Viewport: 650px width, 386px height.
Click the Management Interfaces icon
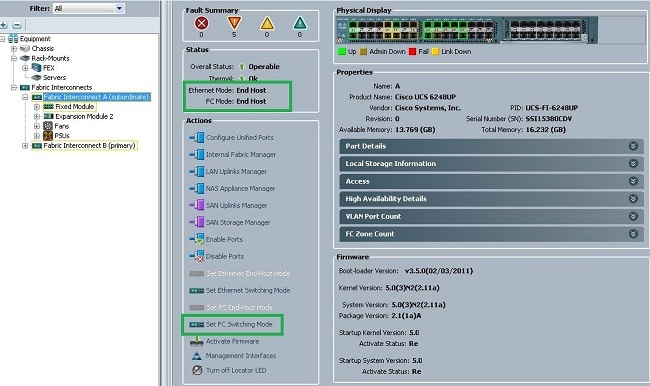[x=196, y=356]
